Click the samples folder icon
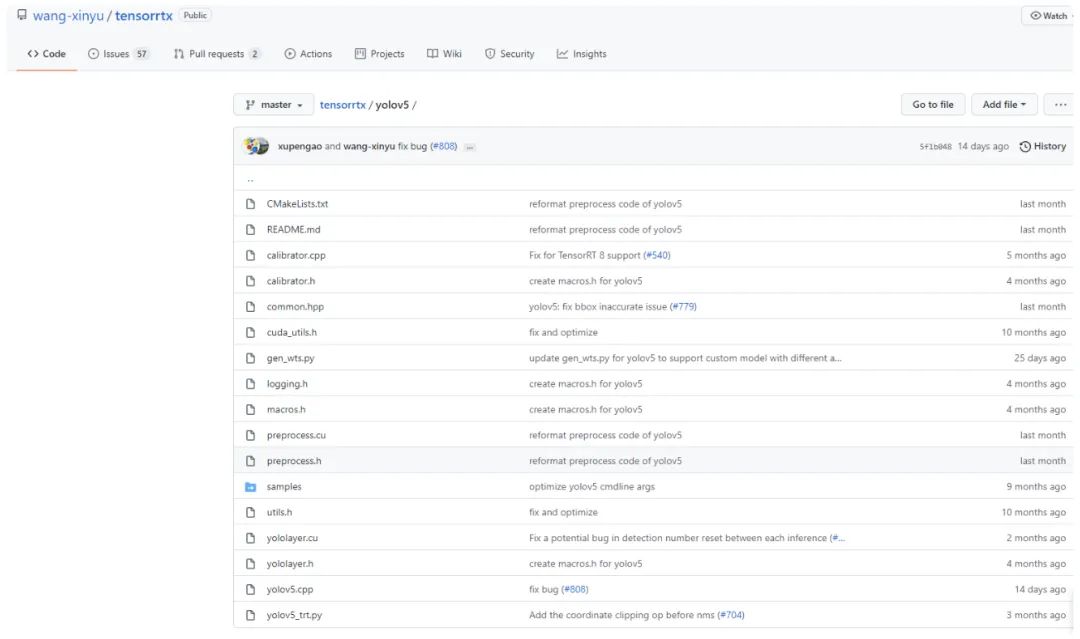 [x=251, y=487]
